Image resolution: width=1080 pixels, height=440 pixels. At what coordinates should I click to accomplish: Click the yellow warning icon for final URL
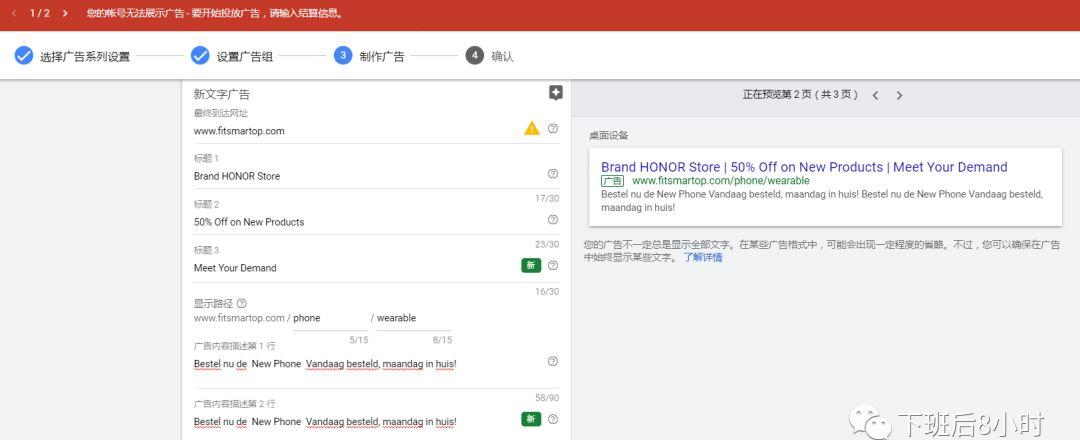coord(532,128)
